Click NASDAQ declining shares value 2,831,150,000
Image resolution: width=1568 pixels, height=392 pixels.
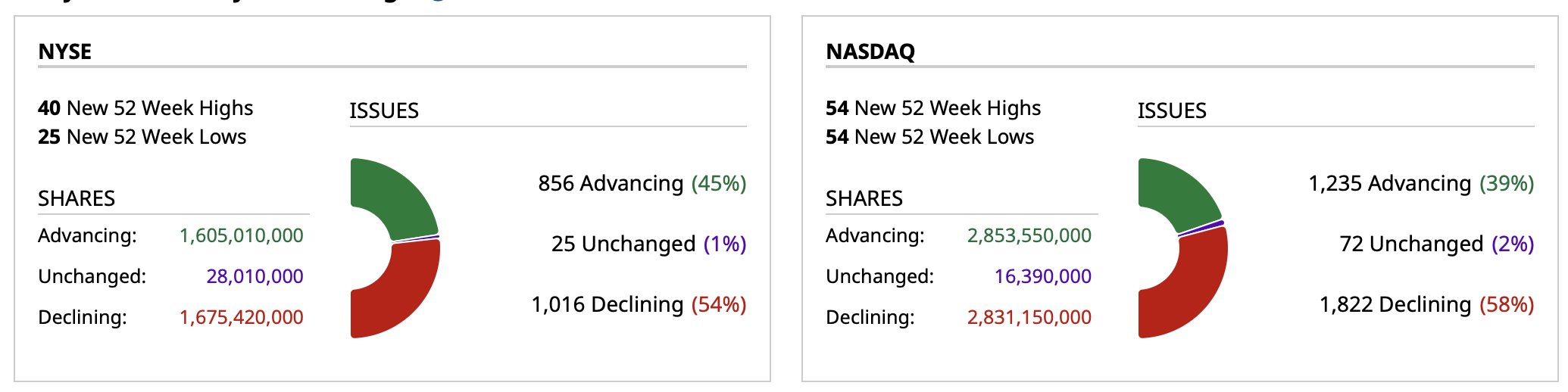click(1029, 317)
